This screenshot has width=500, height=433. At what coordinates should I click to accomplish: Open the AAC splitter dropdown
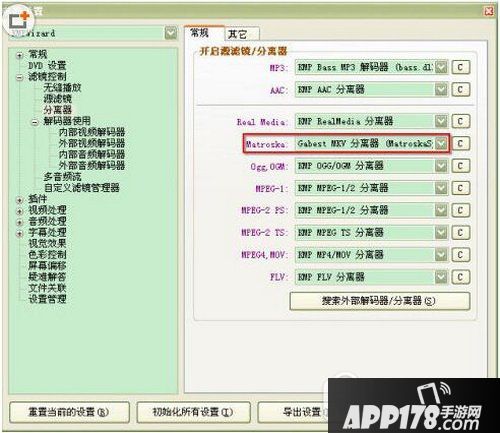pyautogui.click(x=441, y=89)
